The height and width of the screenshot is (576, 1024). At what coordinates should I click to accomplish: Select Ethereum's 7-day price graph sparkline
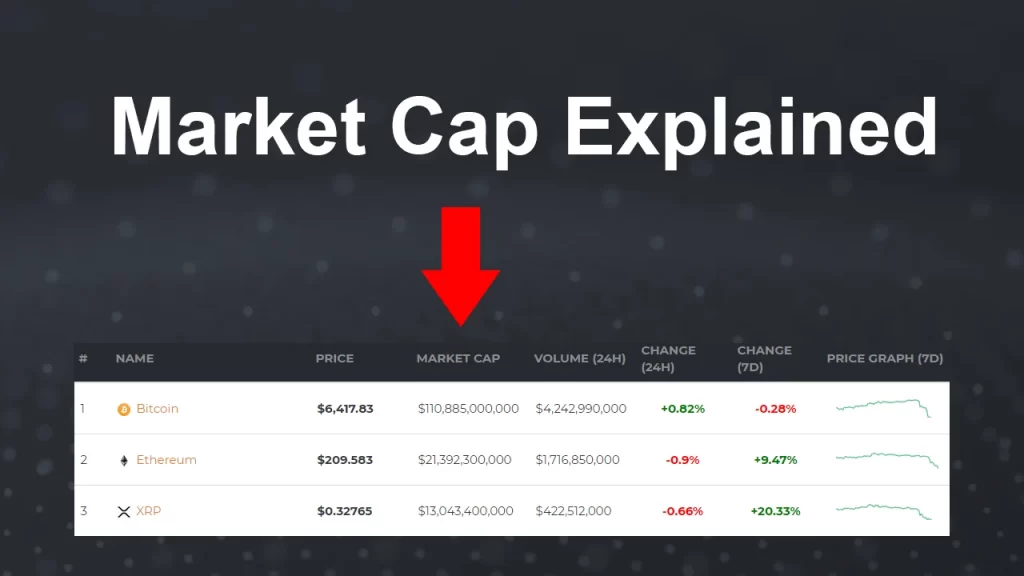click(884, 460)
